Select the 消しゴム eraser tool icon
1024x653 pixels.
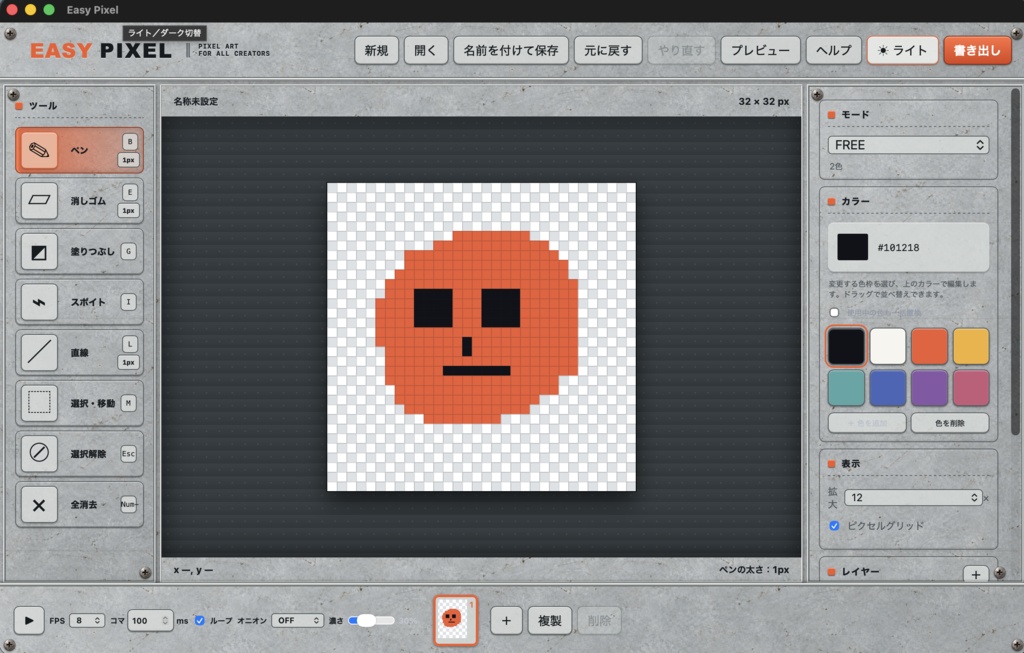pyautogui.click(x=39, y=200)
